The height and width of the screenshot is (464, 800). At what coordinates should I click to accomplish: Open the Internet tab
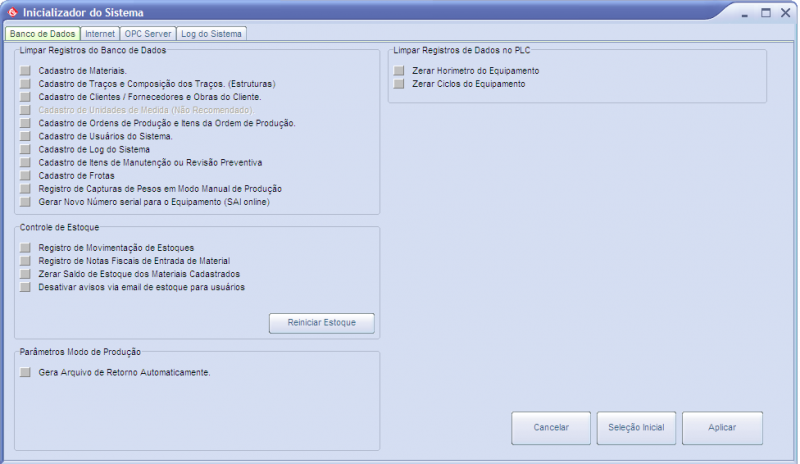100,34
